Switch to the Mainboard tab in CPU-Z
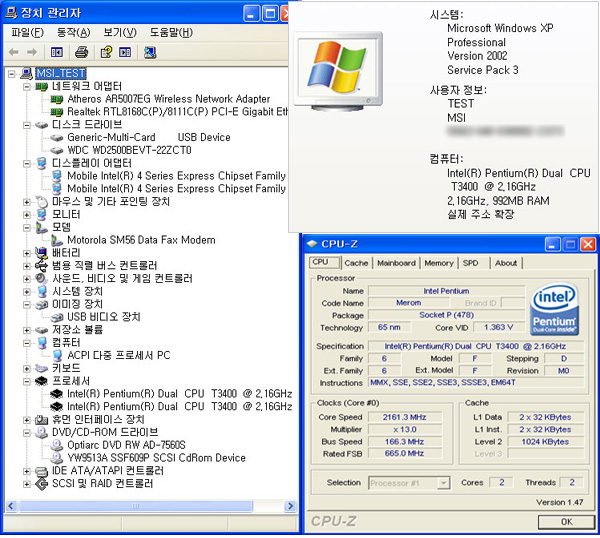 396,263
